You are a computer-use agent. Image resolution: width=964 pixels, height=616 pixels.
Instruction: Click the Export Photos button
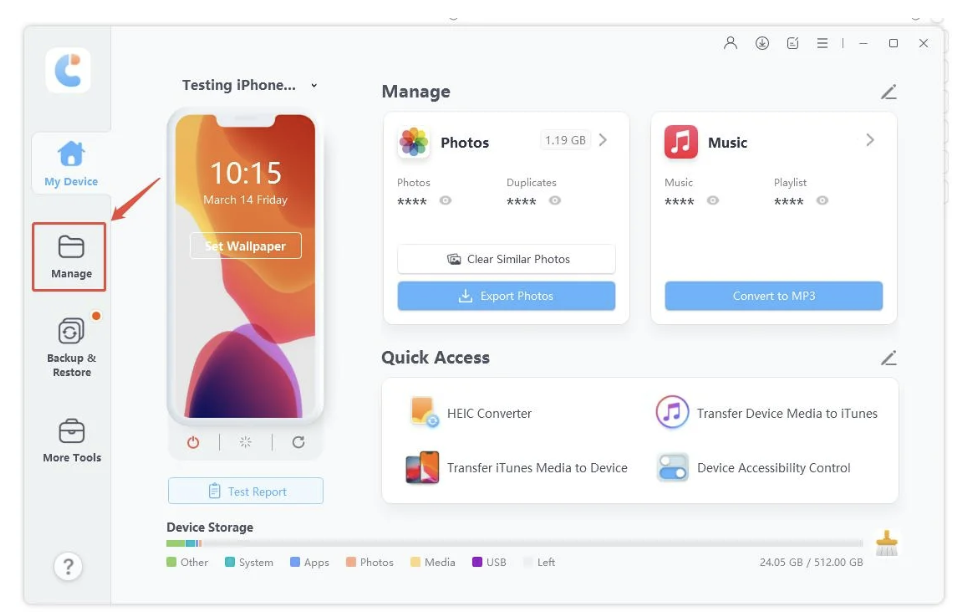pos(506,296)
